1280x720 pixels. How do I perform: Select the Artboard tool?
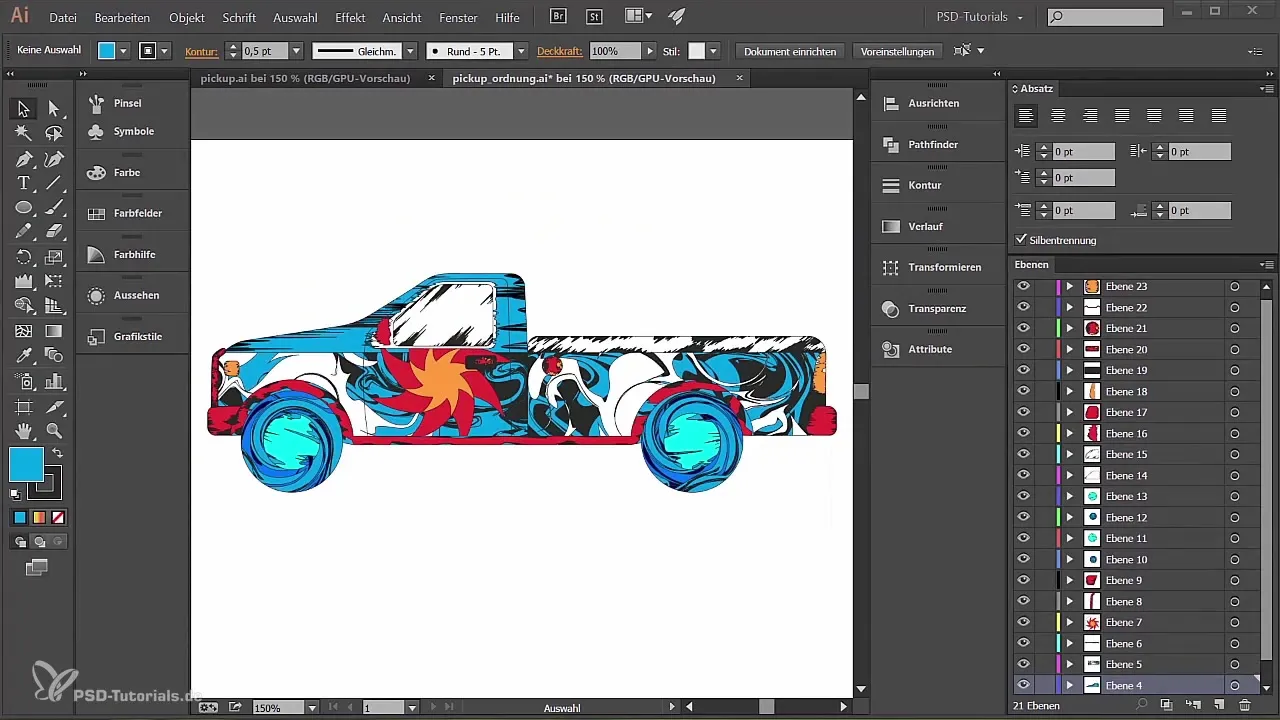tap(24, 406)
